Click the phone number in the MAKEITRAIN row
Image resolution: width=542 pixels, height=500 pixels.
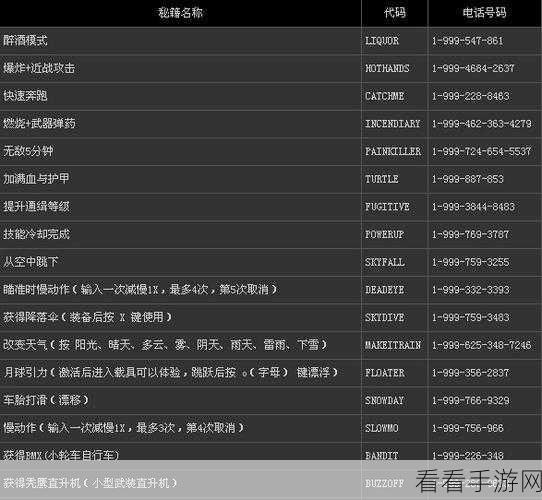[x=482, y=345]
